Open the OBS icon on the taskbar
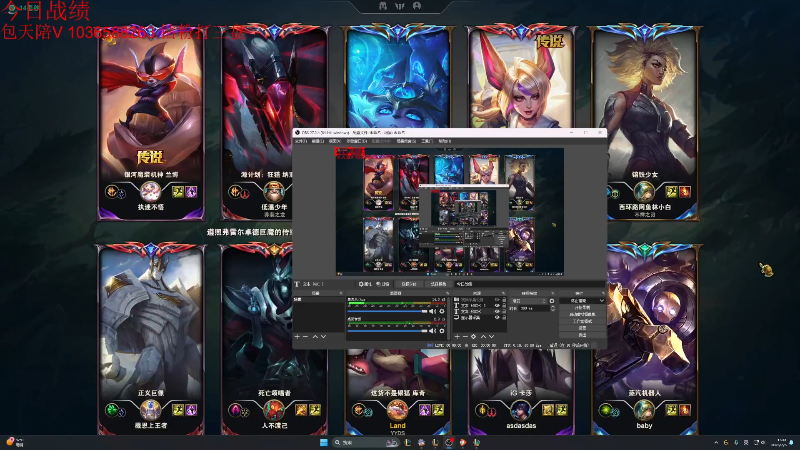This screenshot has width=800, height=450. pyautogui.click(x=449, y=442)
